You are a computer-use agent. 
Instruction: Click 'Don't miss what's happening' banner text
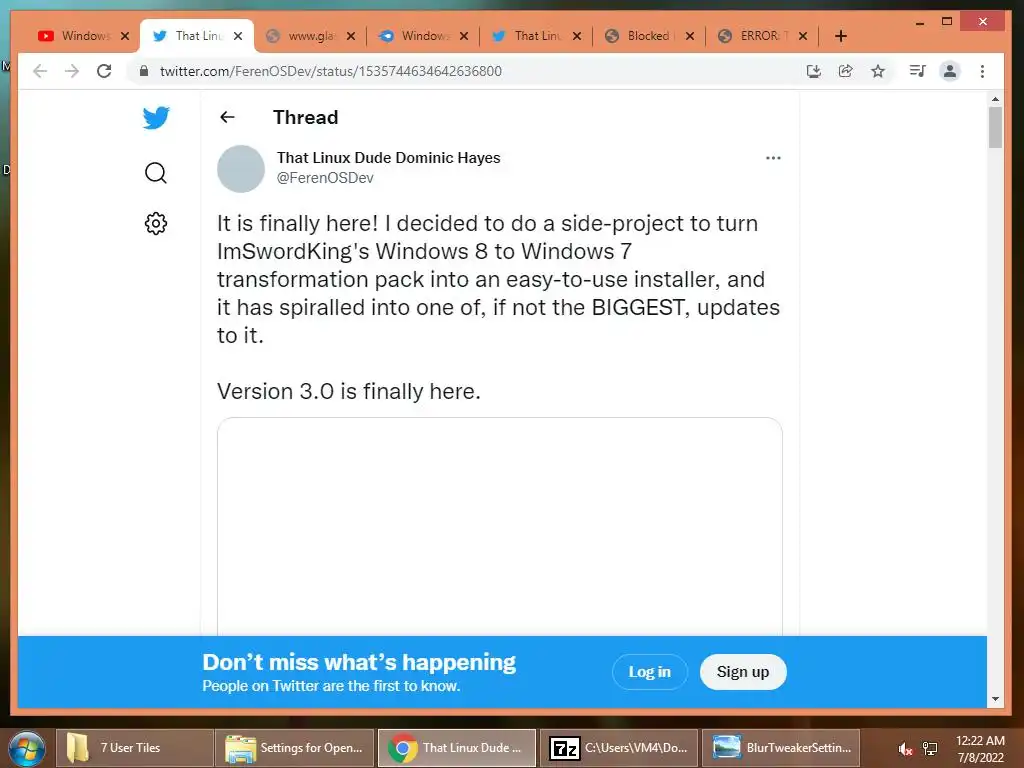359,662
